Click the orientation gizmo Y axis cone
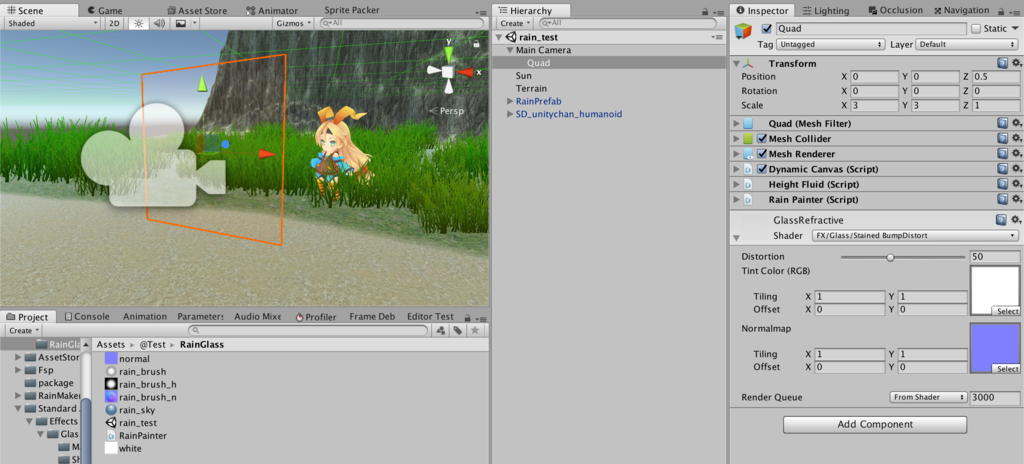 pos(449,53)
